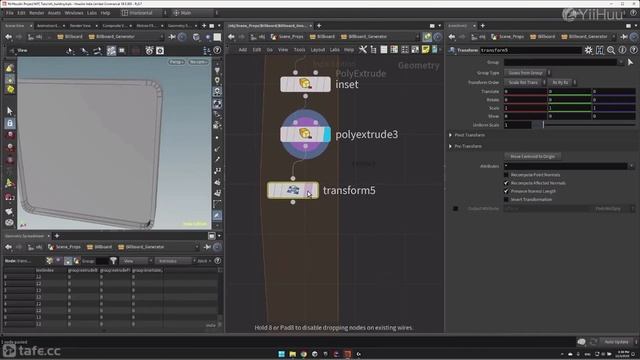Image resolution: width=640 pixels, height=360 pixels.
Task: Toggle Preserve Normal Length checkbox
Action: tap(506, 191)
